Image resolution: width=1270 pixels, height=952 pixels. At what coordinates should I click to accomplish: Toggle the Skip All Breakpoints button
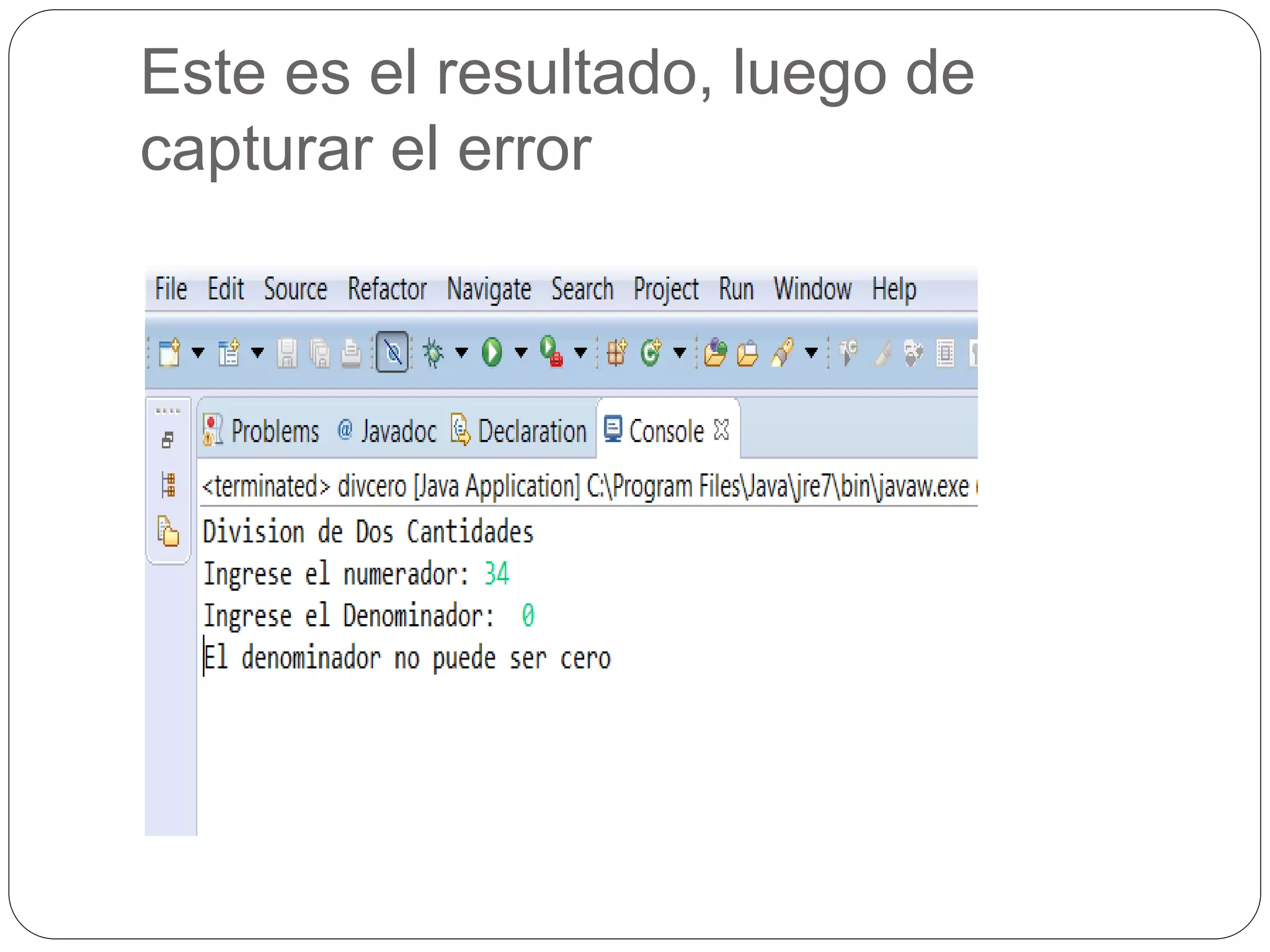pos(393,352)
